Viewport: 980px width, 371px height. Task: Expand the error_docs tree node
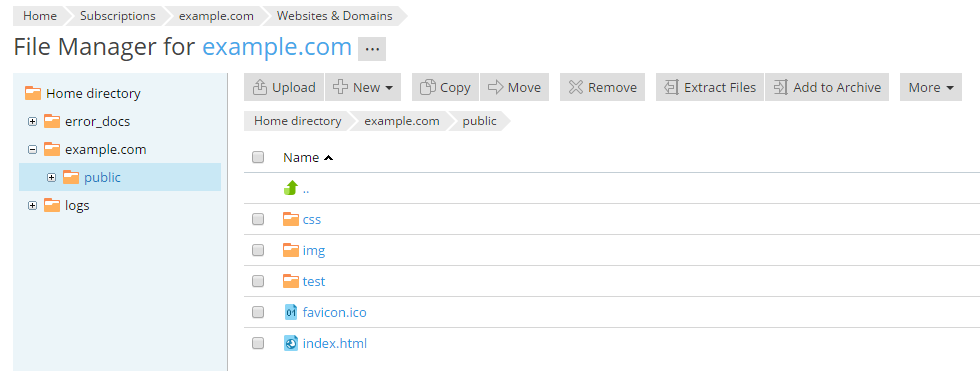pos(32,122)
